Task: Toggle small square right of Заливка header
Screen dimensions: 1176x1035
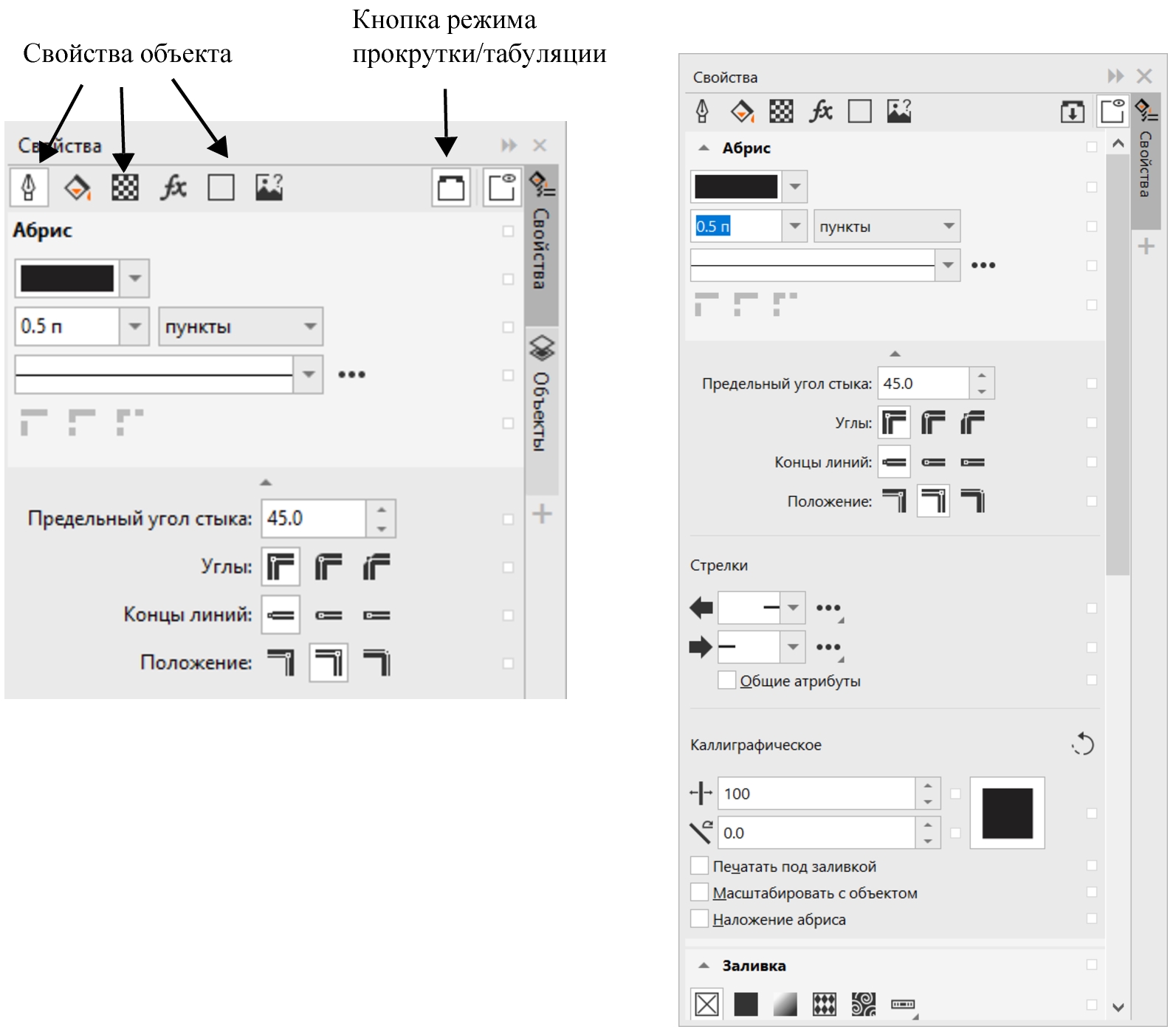Action: pos(1092,965)
